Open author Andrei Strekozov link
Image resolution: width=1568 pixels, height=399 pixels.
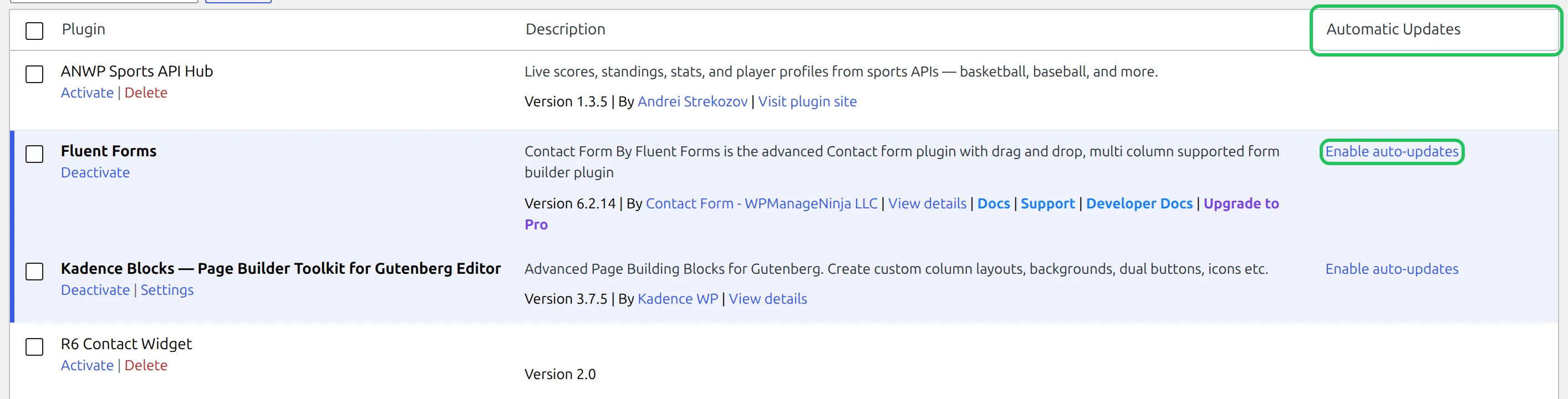point(693,101)
